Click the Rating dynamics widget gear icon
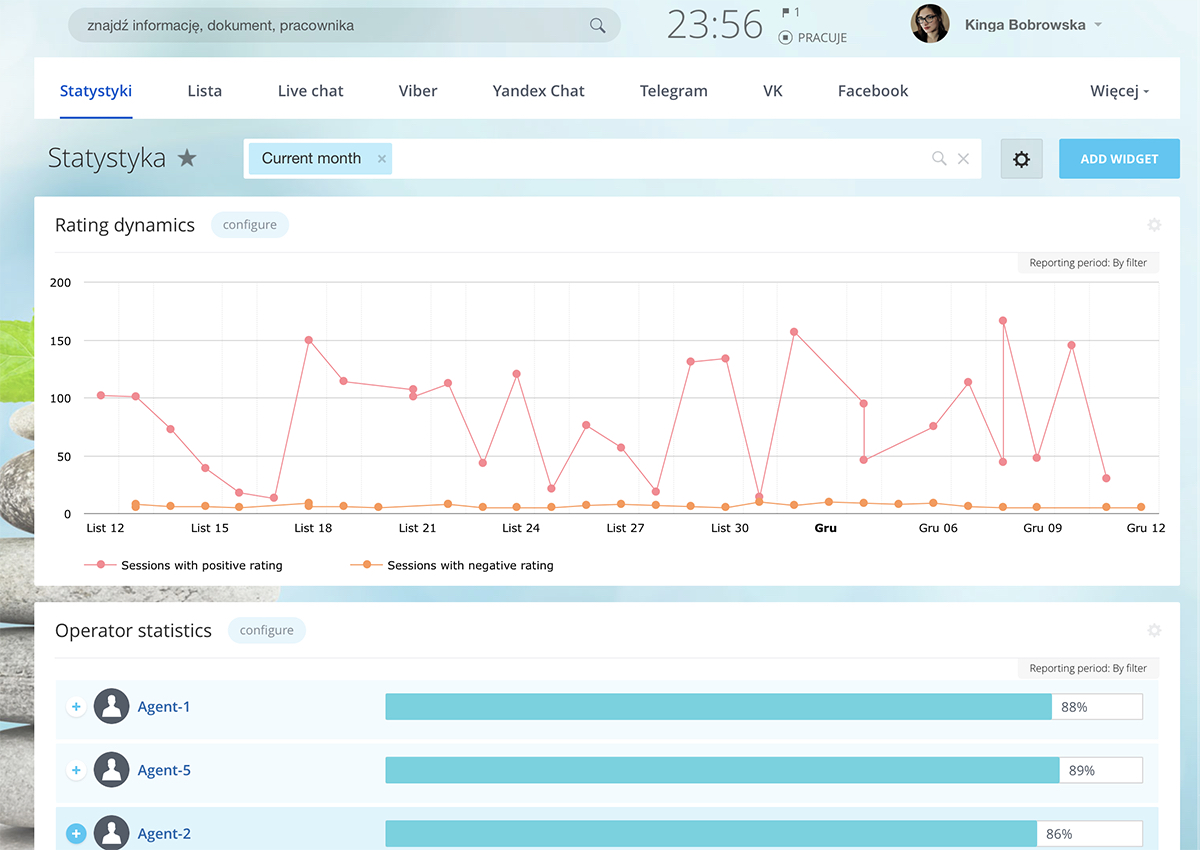The image size is (1200, 850). pos(1154,225)
